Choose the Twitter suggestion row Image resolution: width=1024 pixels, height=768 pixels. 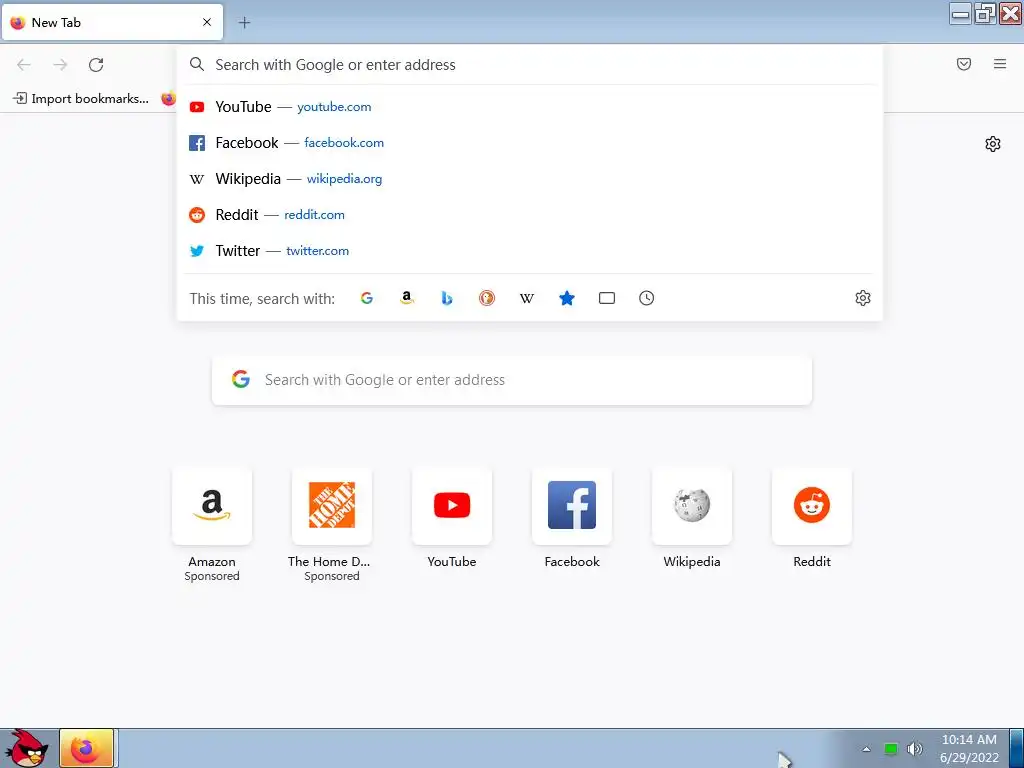530,251
